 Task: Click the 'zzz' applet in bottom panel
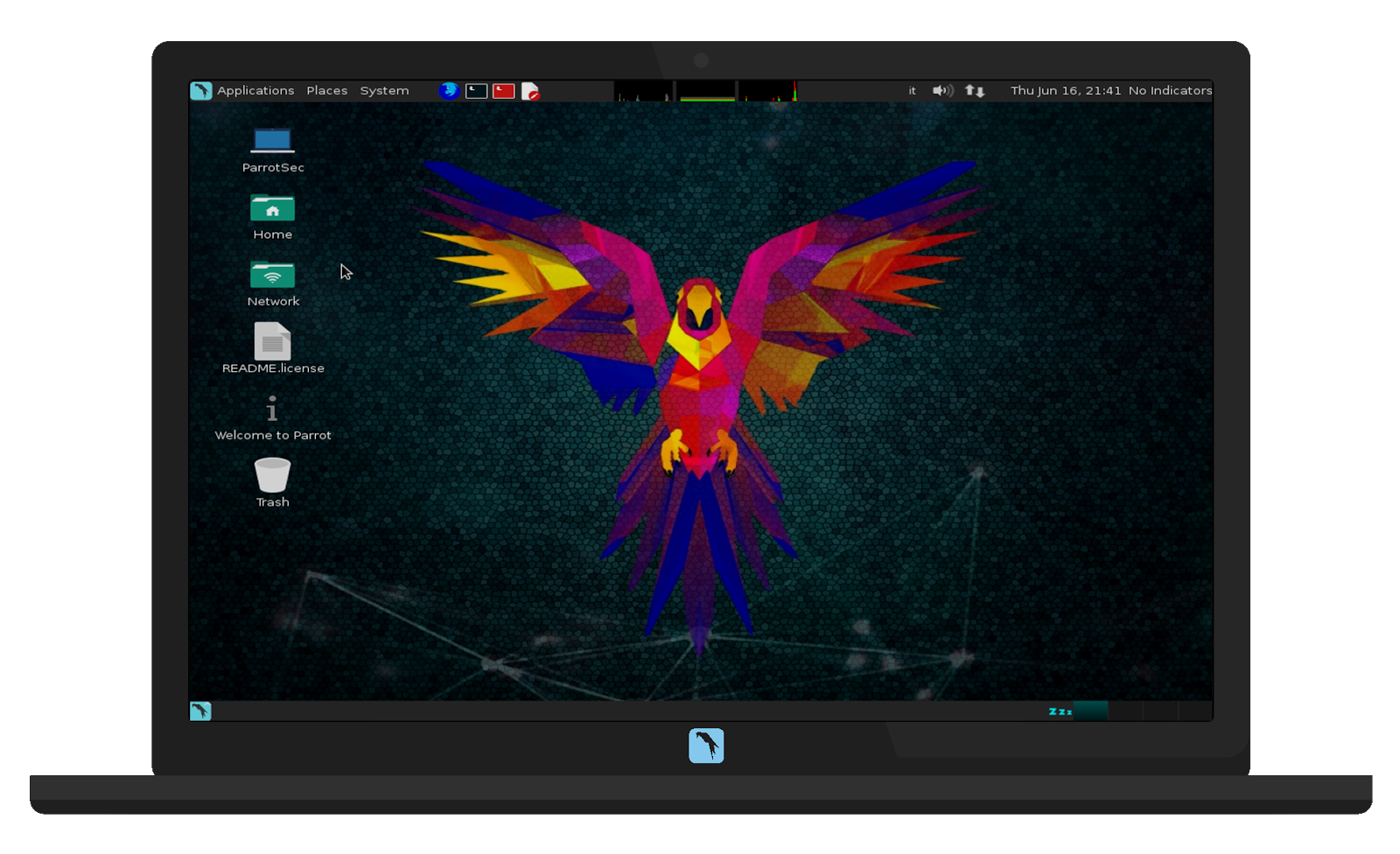(1060, 711)
